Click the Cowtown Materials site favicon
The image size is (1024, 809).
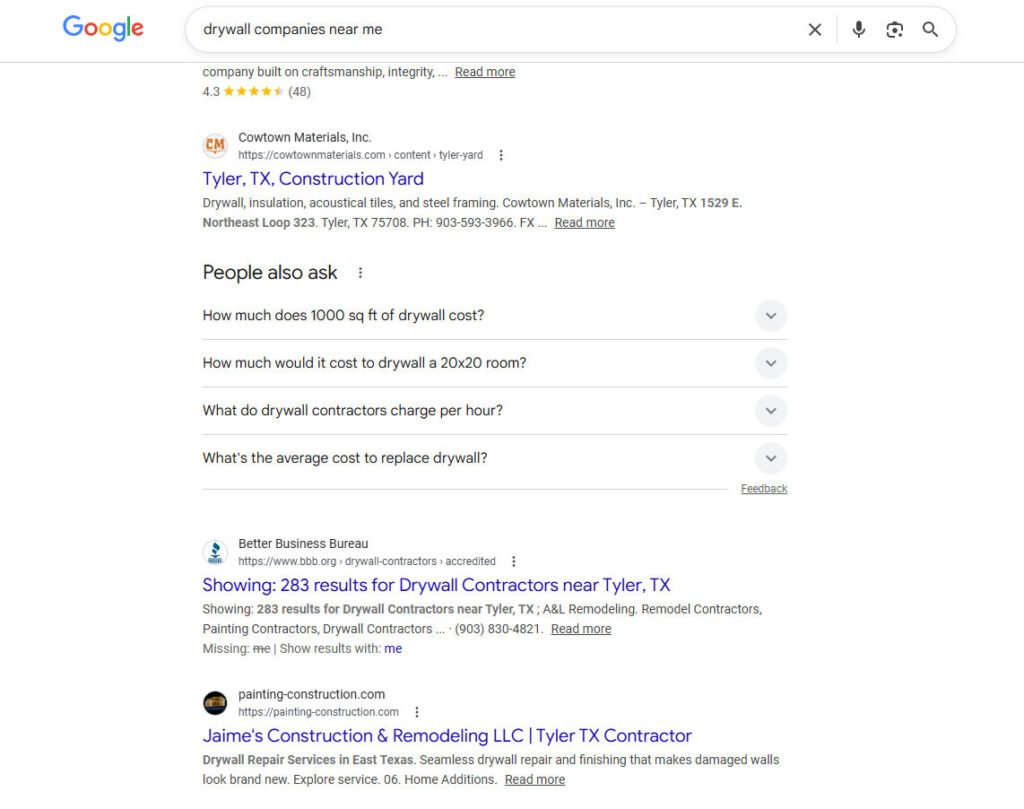[x=215, y=146]
